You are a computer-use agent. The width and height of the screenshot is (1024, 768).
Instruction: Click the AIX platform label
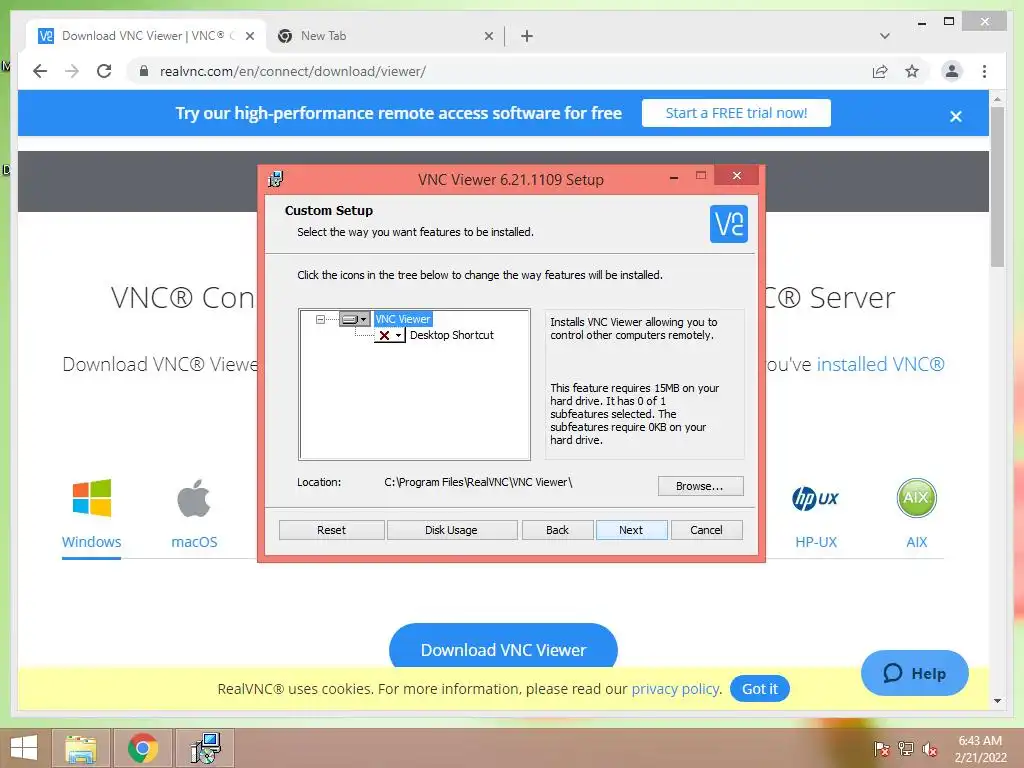click(x=916, y=542)
